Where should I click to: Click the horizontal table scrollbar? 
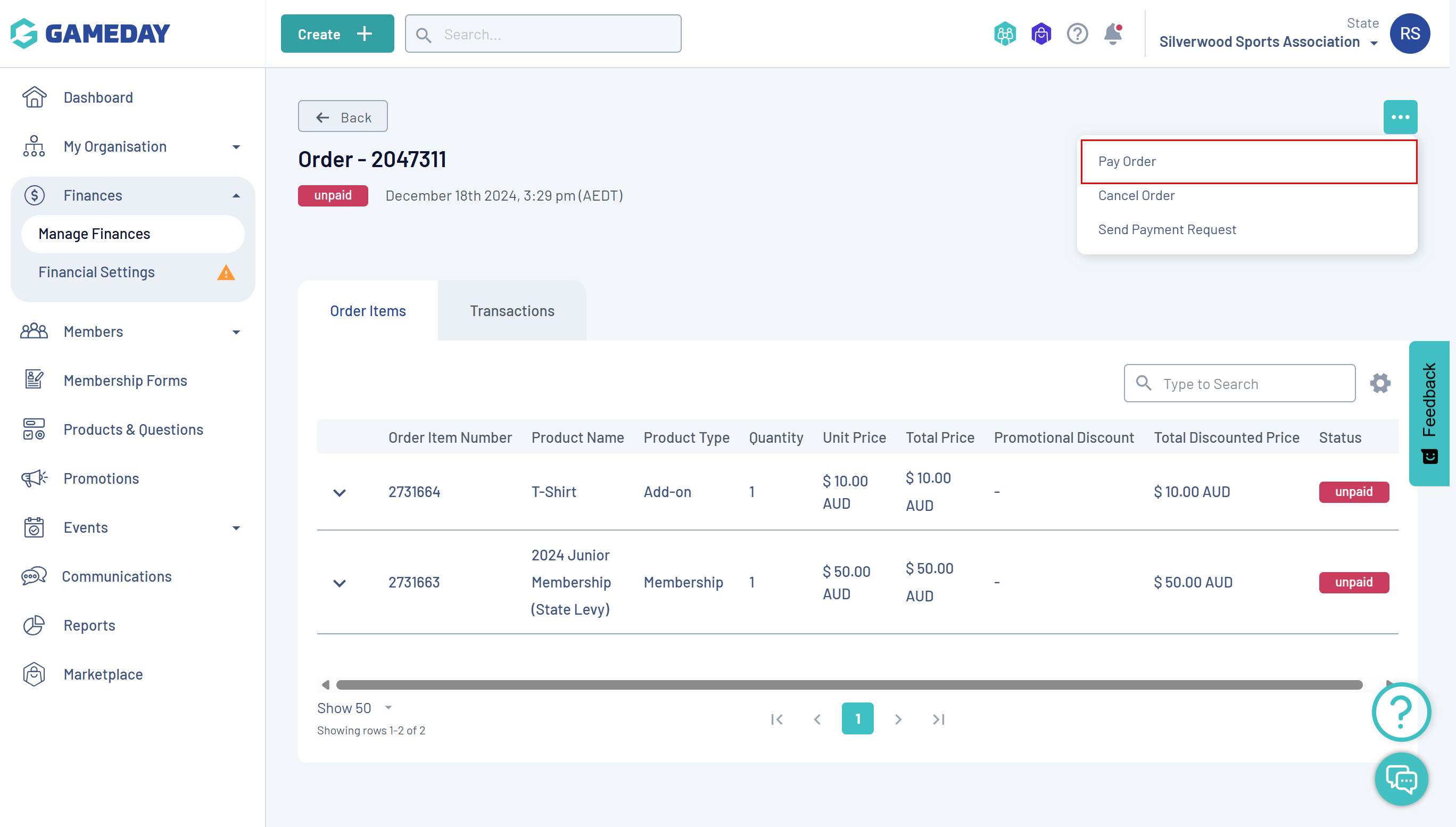point(849,684)
